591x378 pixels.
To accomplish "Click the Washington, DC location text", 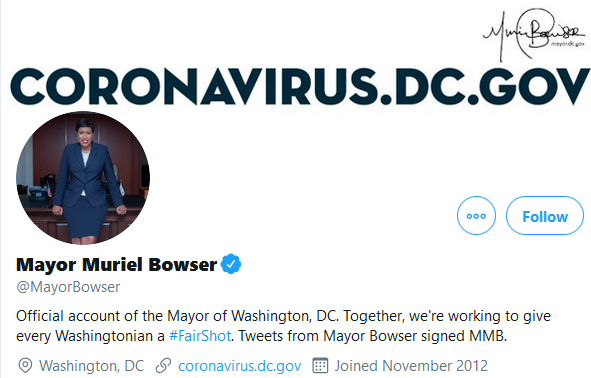I will (92, 366).
